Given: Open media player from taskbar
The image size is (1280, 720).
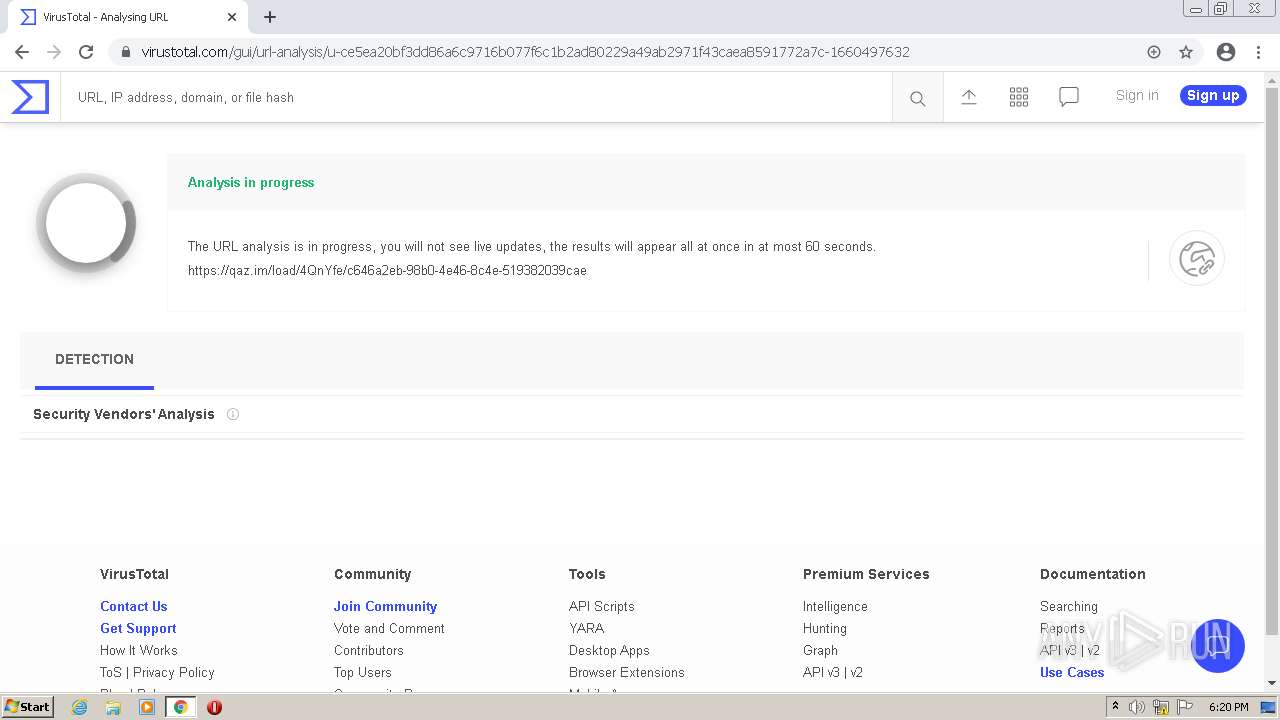Looking at the screenshot, I should pyautogui.click(x=147, y=707).
